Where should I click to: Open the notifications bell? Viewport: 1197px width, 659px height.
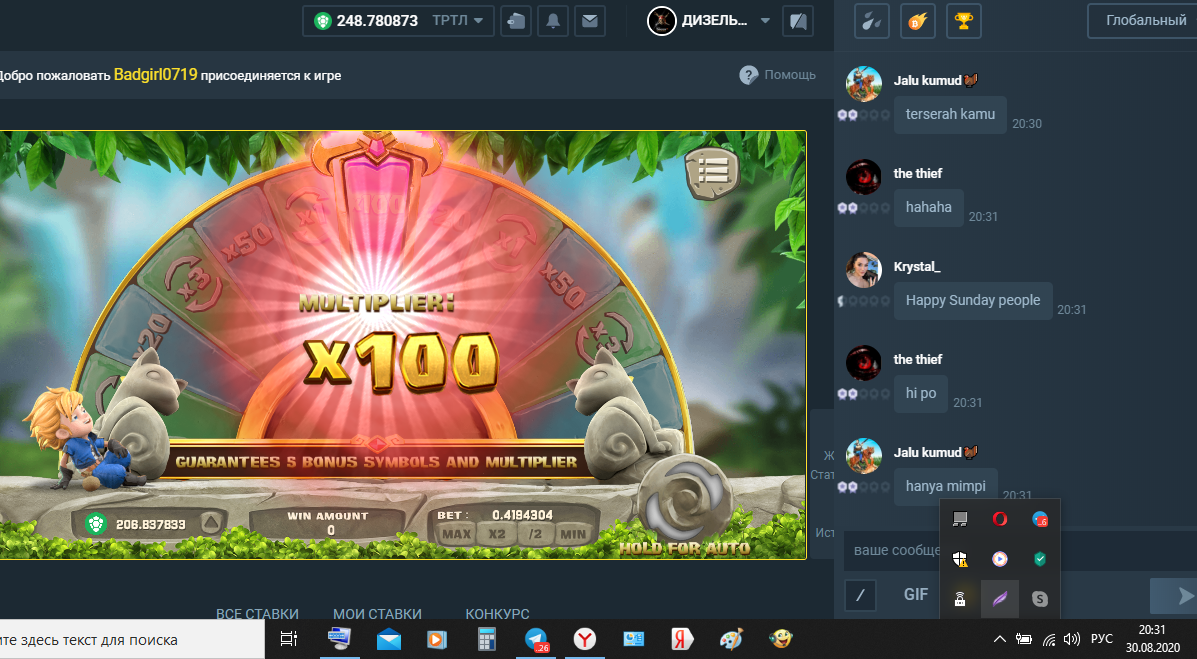553,21
